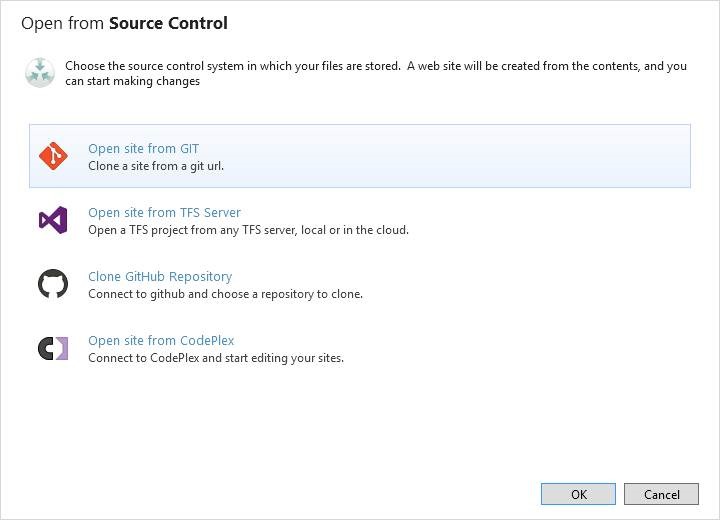Screen dimensions: 720x520
Task: Click the GitHub Octocat icon
Action: tap(53, 284)
